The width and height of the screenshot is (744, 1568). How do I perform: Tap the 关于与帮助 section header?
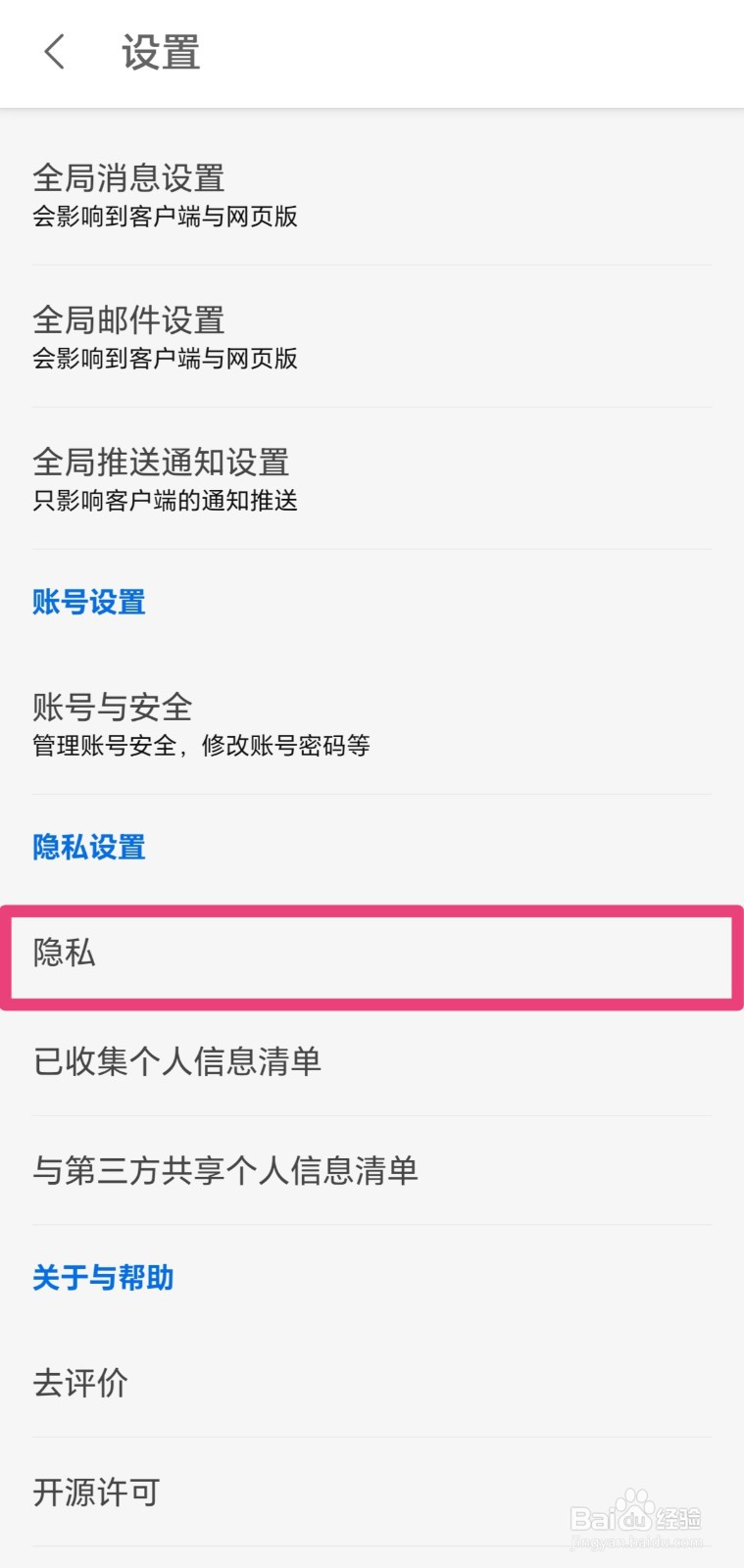coord(101,1277)
